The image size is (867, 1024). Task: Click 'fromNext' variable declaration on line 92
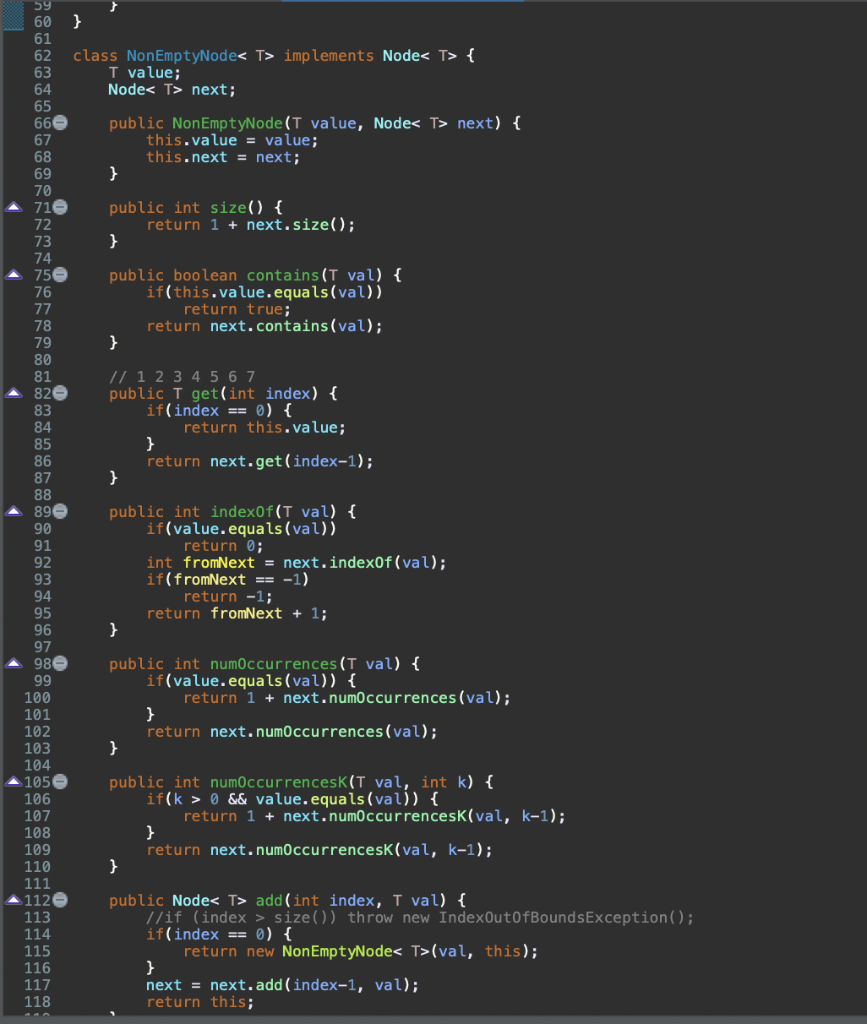pyautogui.click(x=219, y=563)
